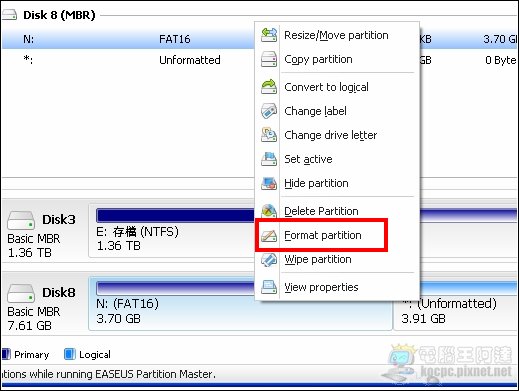519x391 pixels.
Task: Click the Disk8 7.61 GB label
Action: (x=29, y=326)
